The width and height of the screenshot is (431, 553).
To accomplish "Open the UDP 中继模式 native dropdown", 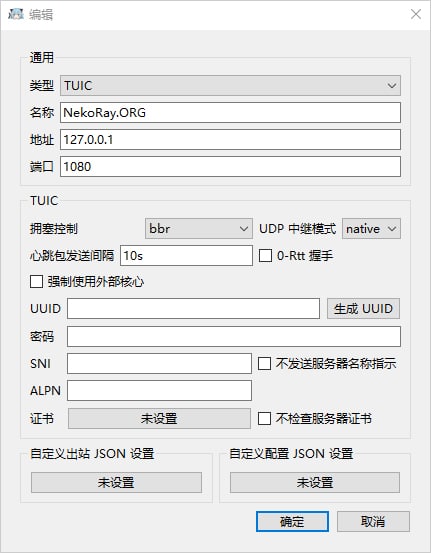I will [x=371, y=229].
